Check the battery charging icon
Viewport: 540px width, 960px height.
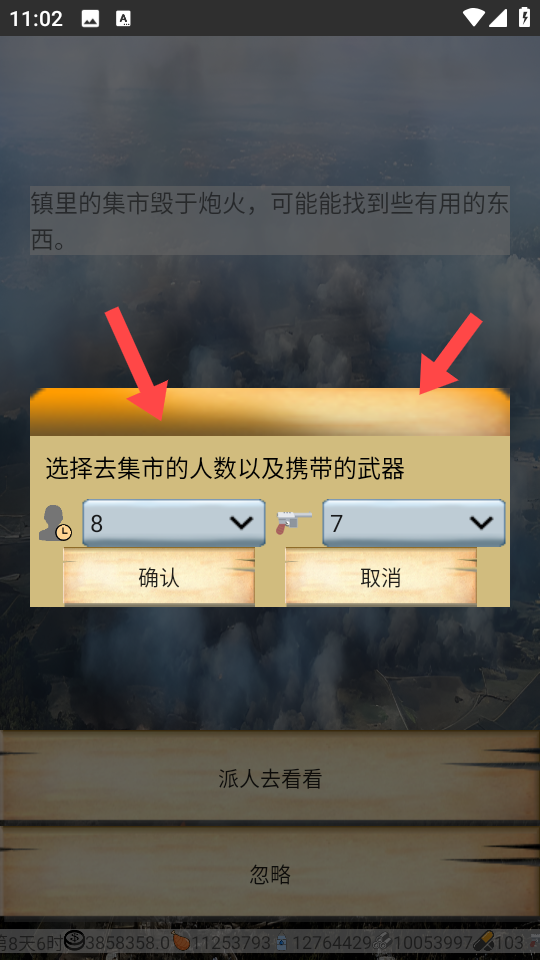pos(524,17)
